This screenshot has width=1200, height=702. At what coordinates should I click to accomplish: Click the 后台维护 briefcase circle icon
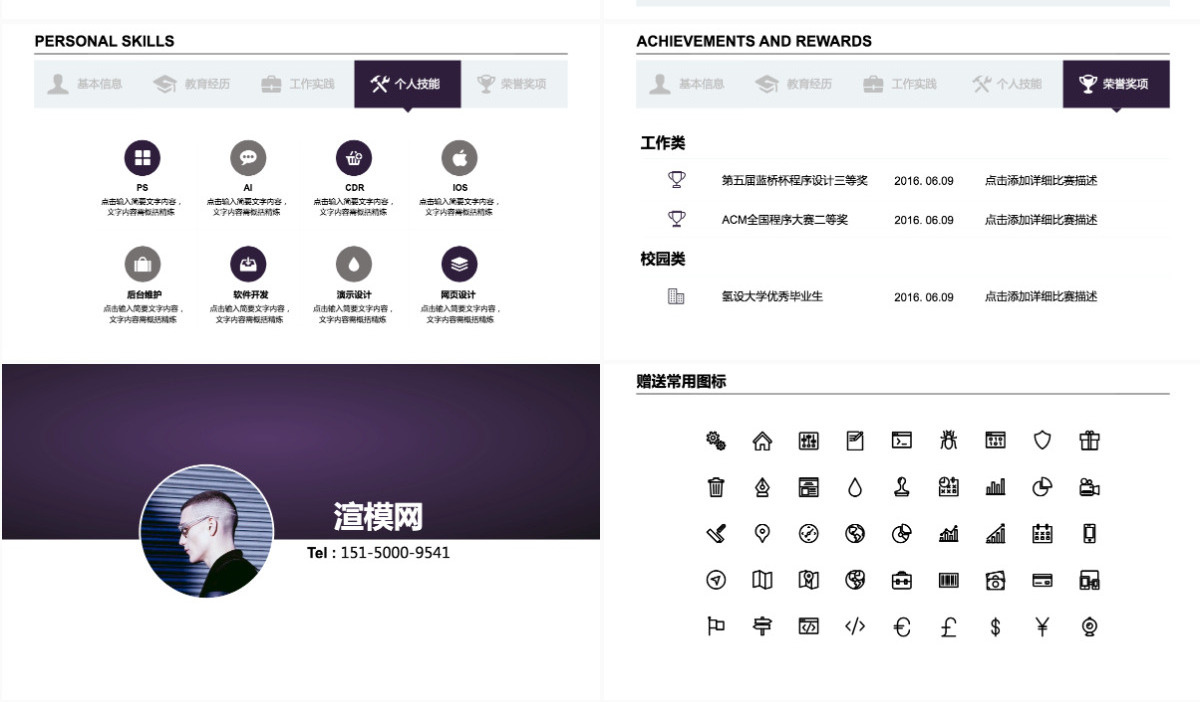[x=142, y=264]
